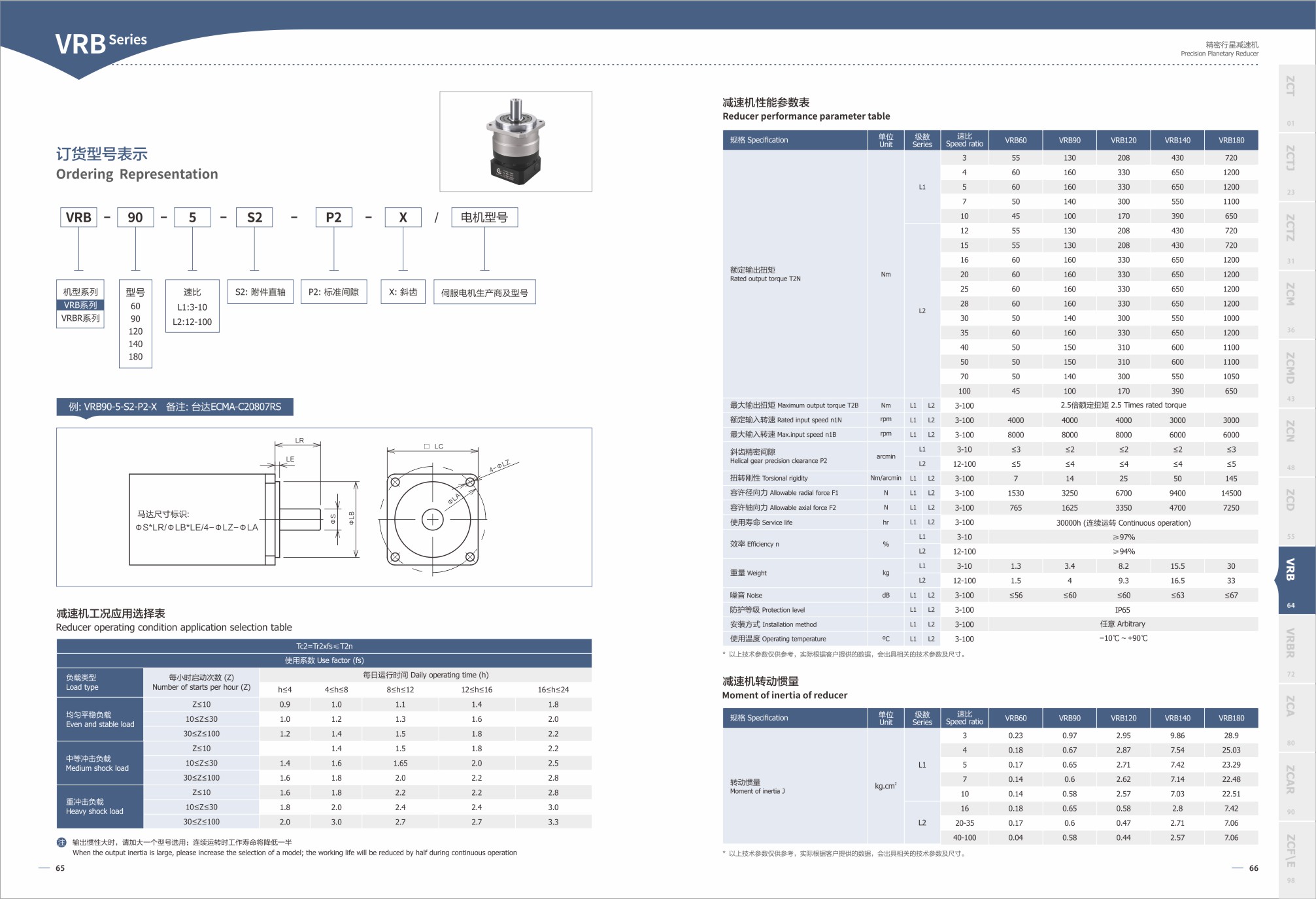Click the VRB Series page title

[101, 43]
